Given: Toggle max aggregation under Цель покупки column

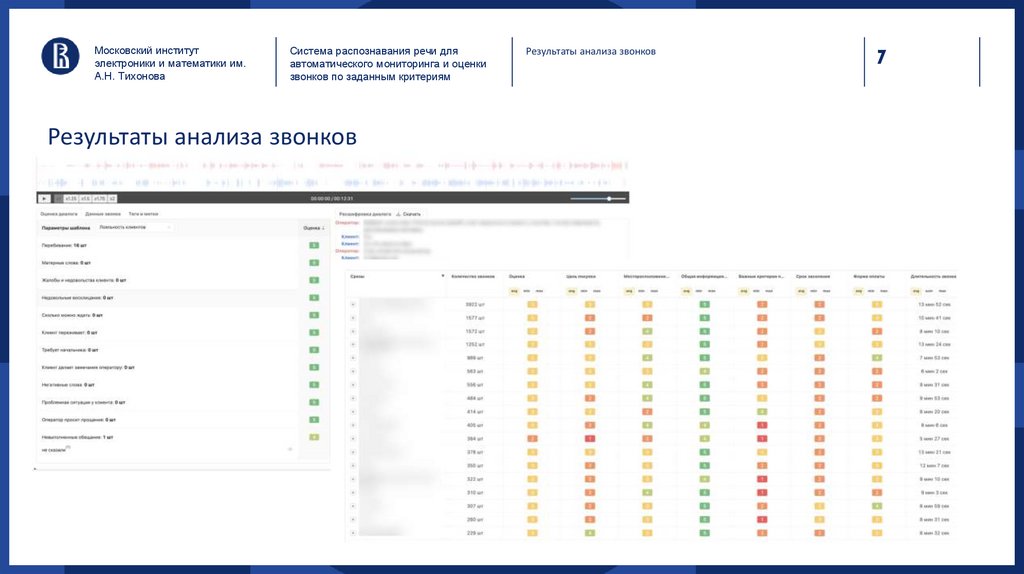Looking at the screenshot, I should tap(597, 291).
